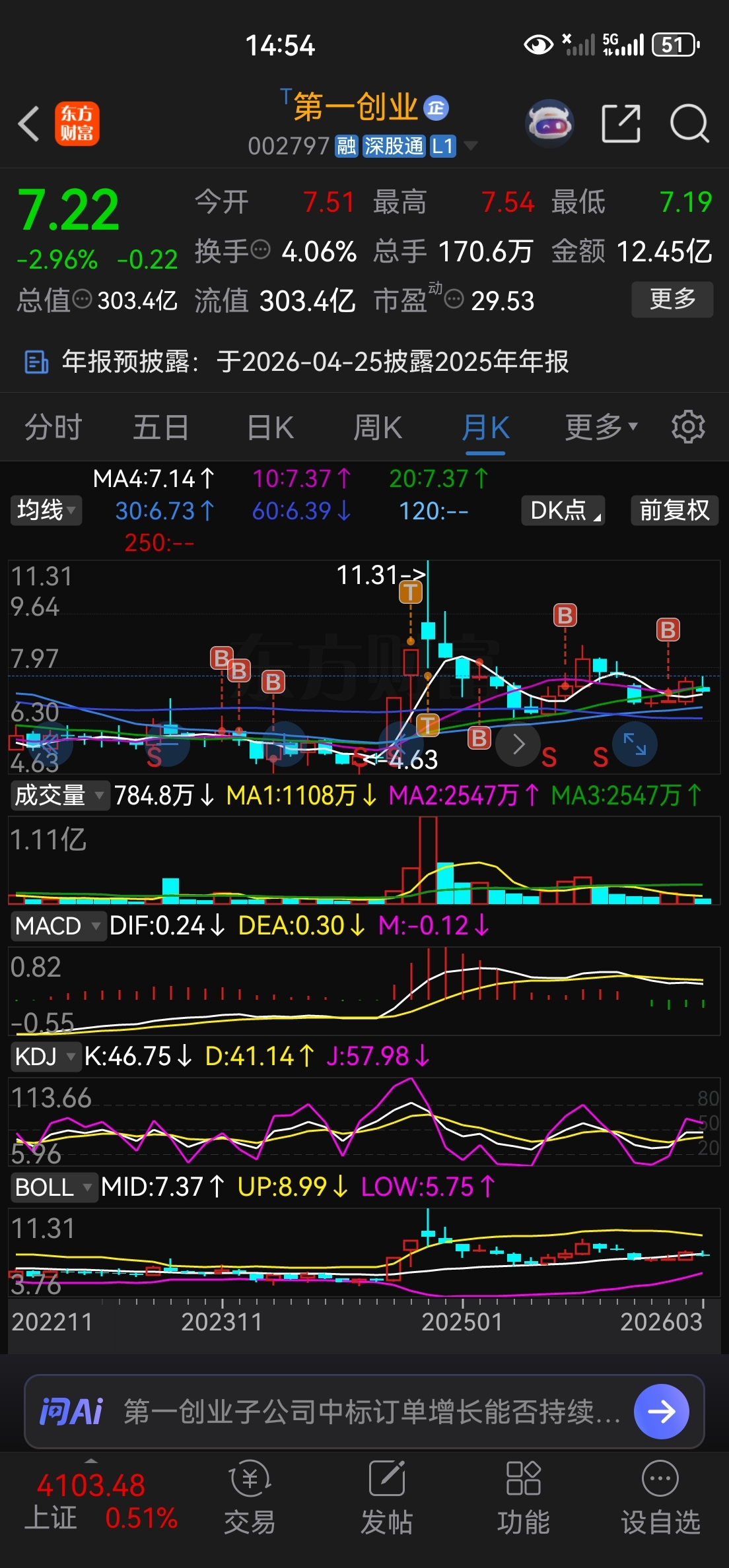Tap the 问AI input field
The width and height of the screenshot is (729, 1568).
[x=364, y=1412]
